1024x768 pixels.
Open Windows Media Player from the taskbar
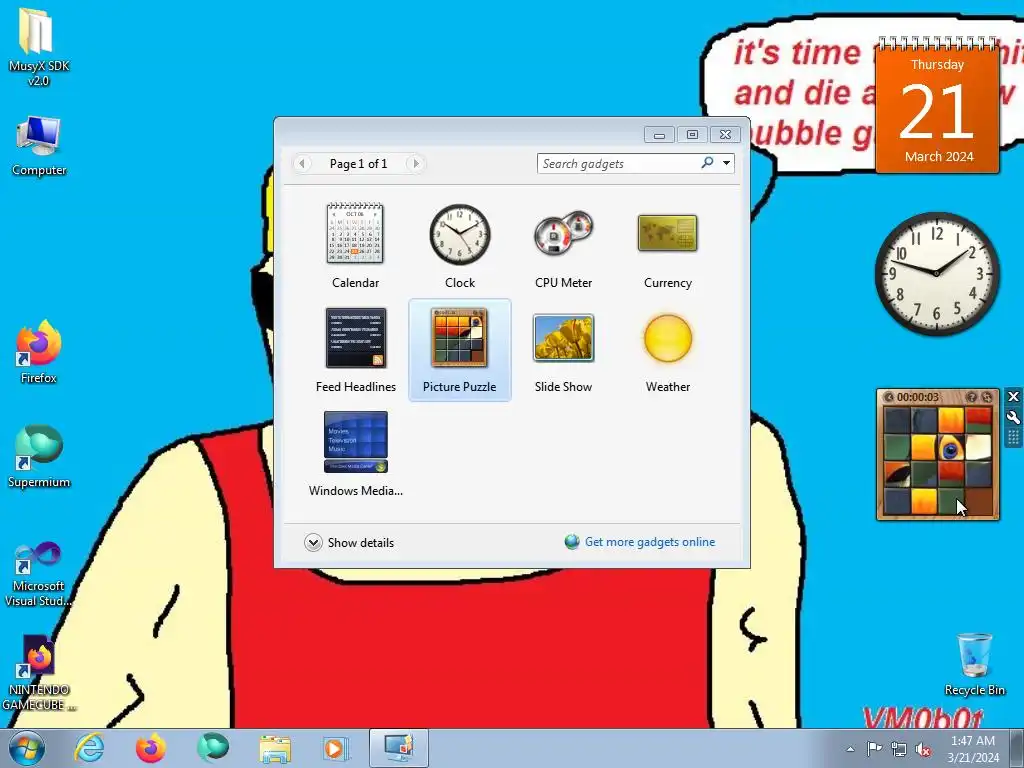coord(336,748)
